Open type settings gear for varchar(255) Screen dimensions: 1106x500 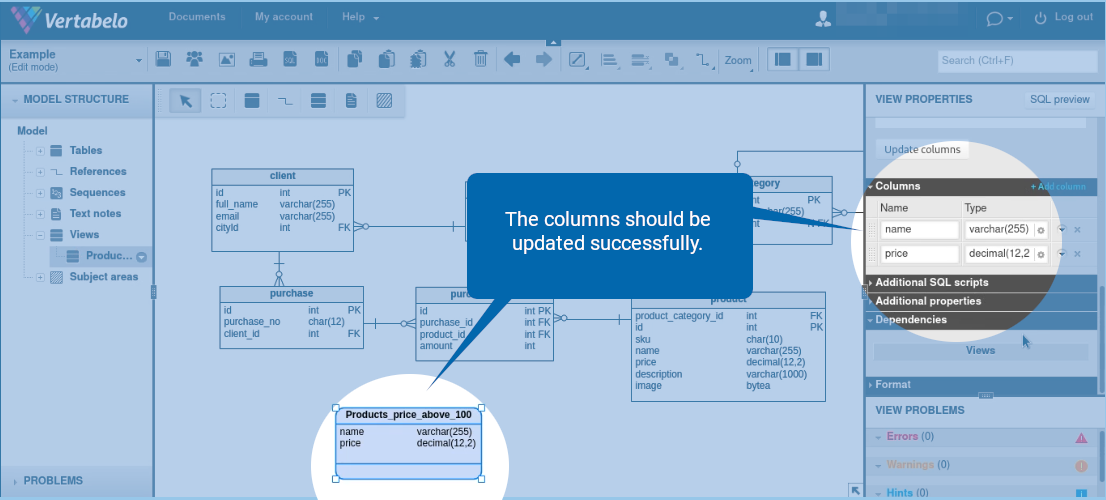click(1040, 231)
